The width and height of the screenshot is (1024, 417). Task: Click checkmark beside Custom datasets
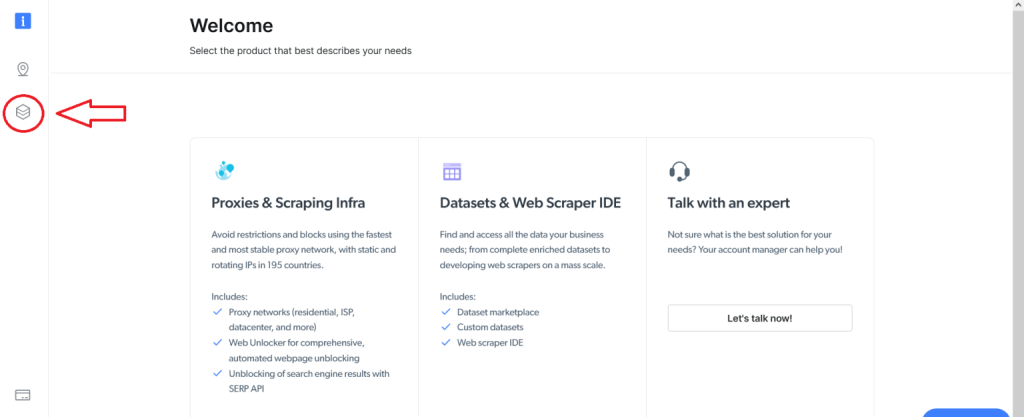[446, 327]
